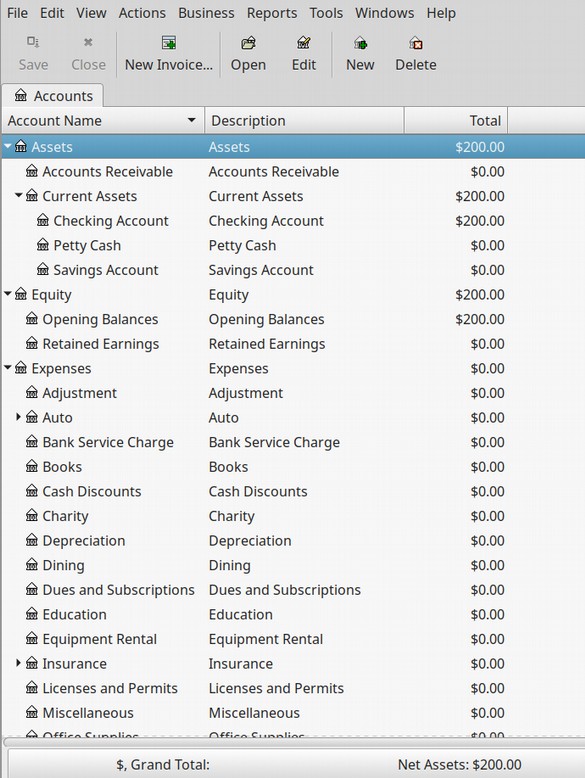The width and height of the screenshot is (585, 778).
Task: Click the Delete account toolbar icon
Action: coord(416,43)
